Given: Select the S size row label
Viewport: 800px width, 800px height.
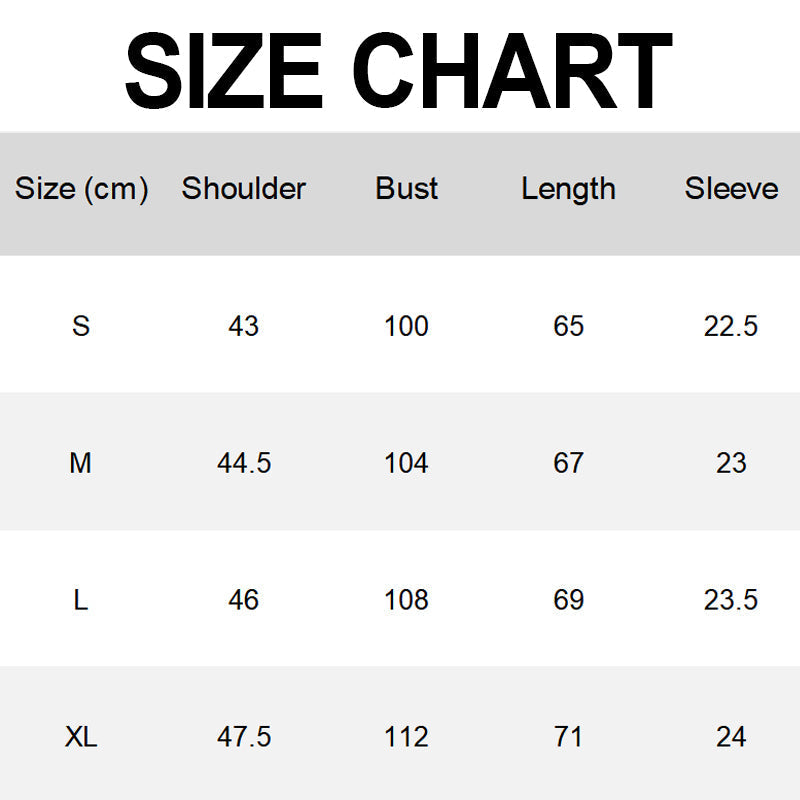Looking at the screenshot, I should coord(81,326).
